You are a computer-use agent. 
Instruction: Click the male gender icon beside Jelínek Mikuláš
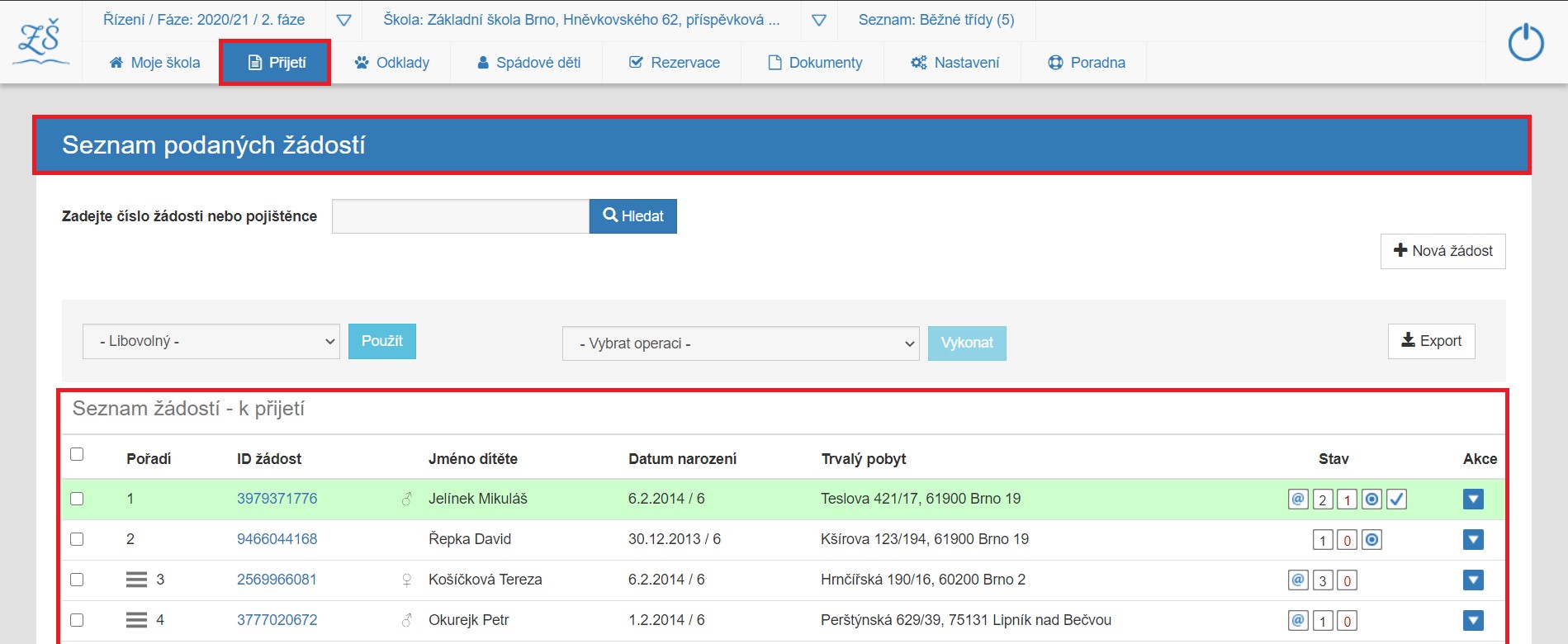click(x=406, y=499)
